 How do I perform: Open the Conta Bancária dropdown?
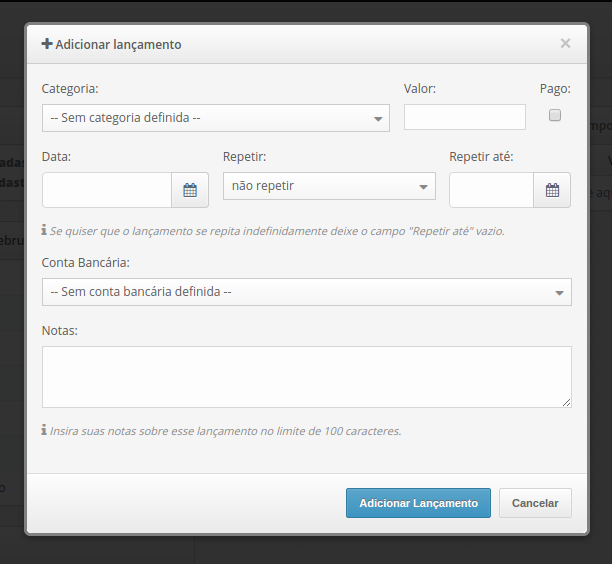point(307,292)
